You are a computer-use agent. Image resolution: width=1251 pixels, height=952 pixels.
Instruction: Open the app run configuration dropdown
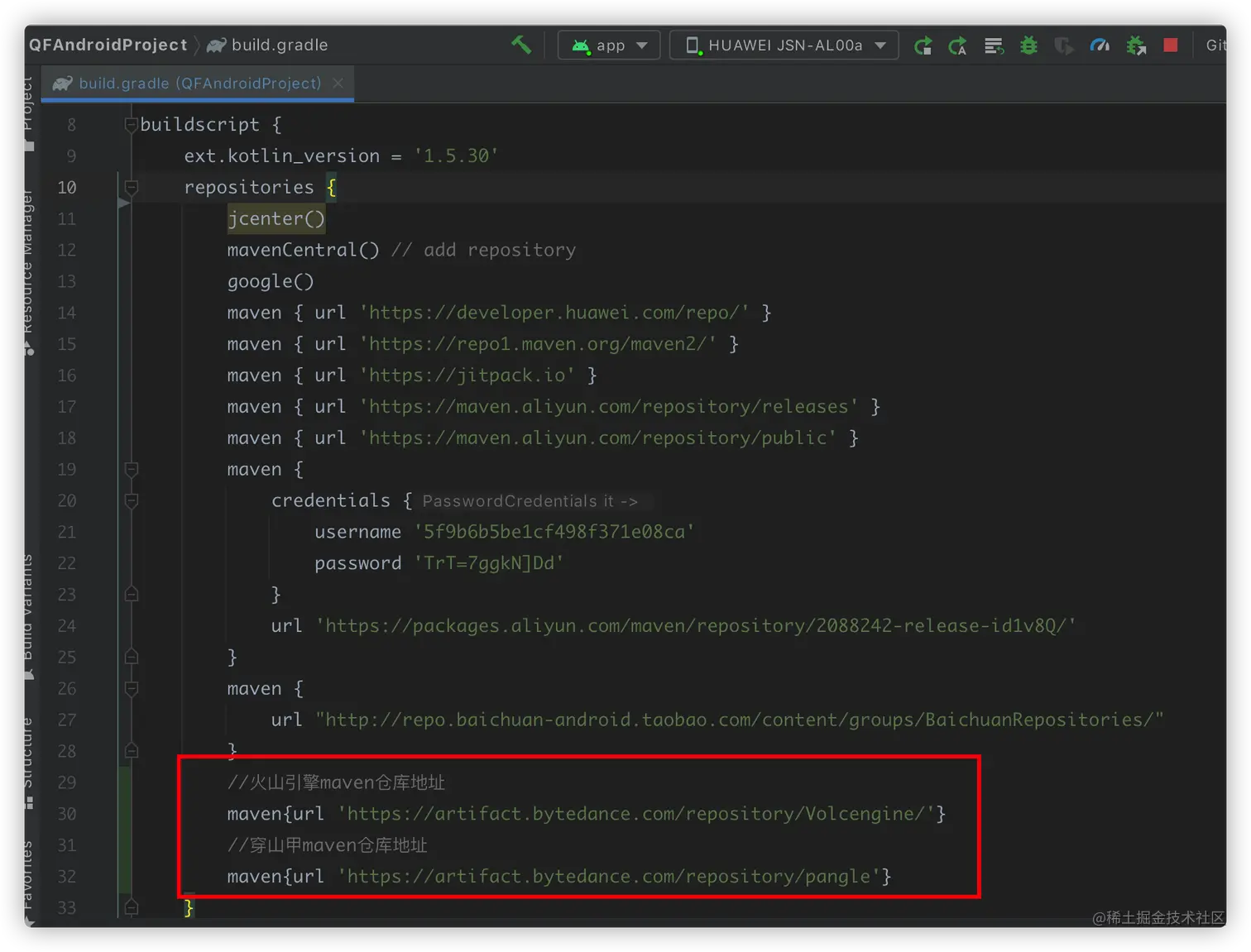tap(609, 45)
